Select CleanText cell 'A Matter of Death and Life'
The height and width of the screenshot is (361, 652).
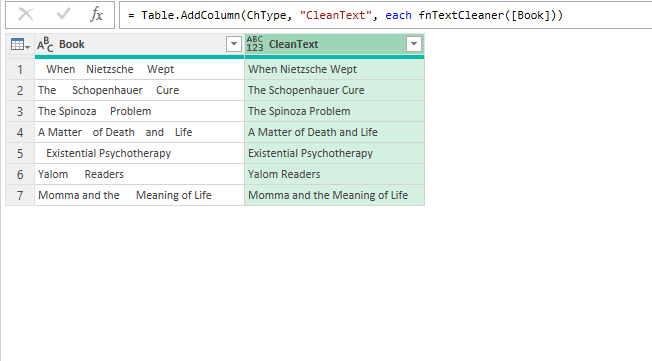point(334,132)
